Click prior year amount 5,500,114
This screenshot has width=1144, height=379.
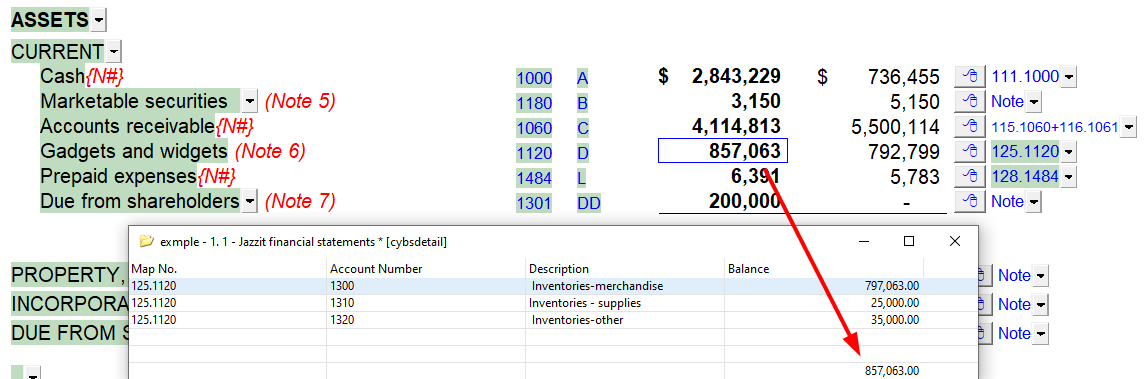pos(895,127)
